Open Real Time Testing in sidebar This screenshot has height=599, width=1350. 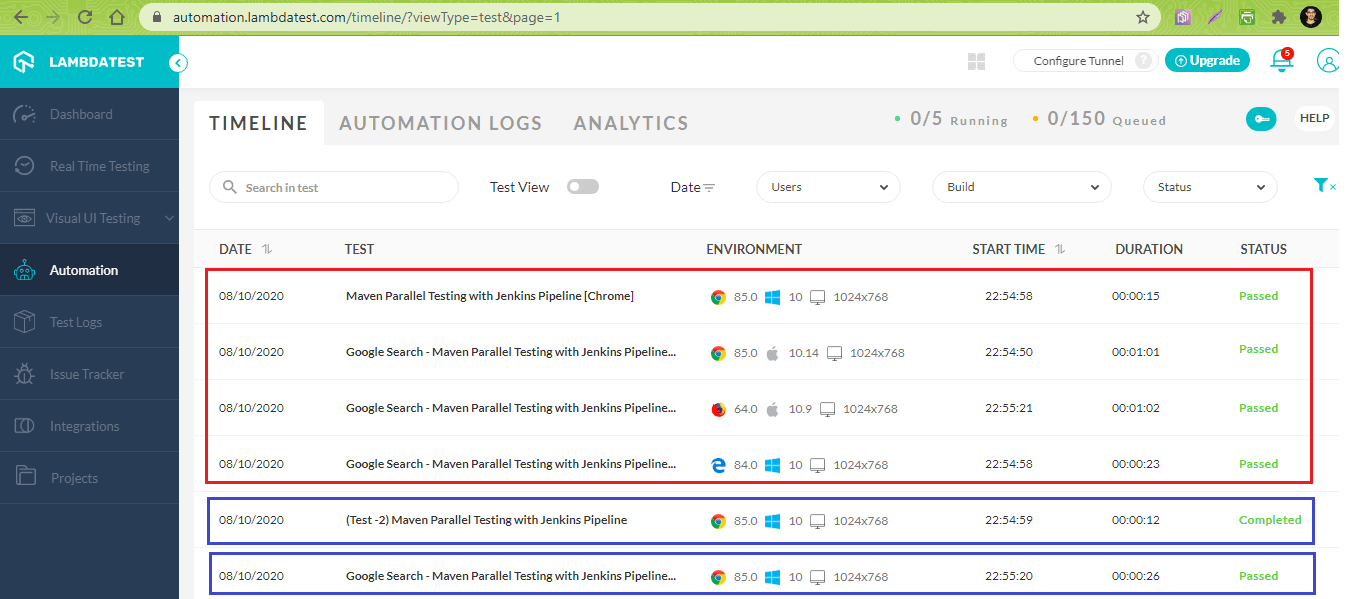(99, 166)
